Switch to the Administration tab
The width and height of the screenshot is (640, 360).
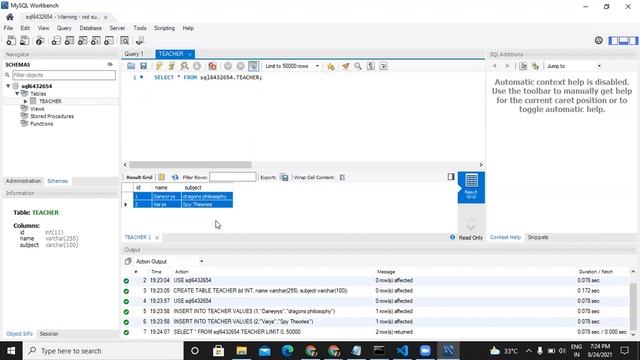pos(23,181)
